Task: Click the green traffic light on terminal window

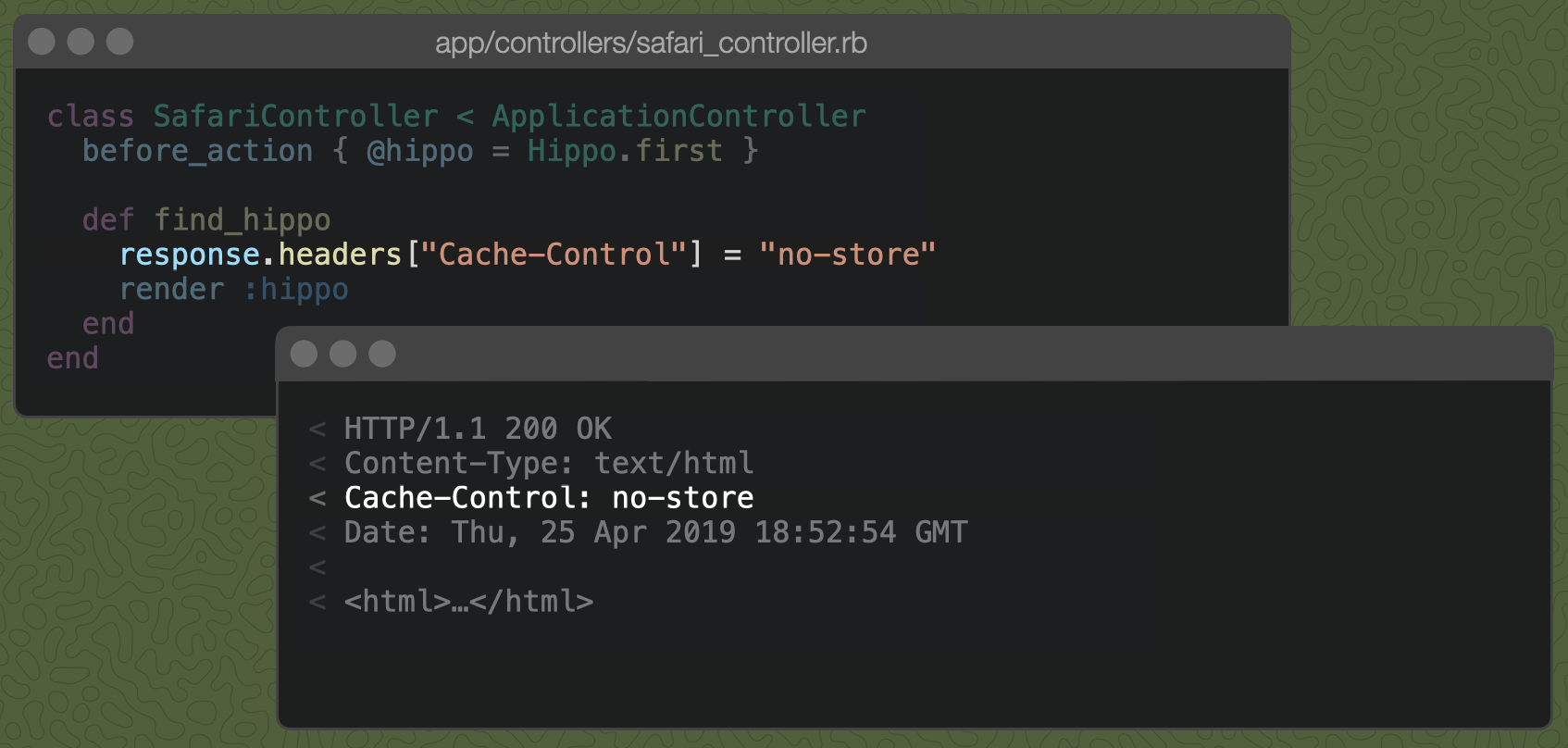Action: tap(381, 354)
